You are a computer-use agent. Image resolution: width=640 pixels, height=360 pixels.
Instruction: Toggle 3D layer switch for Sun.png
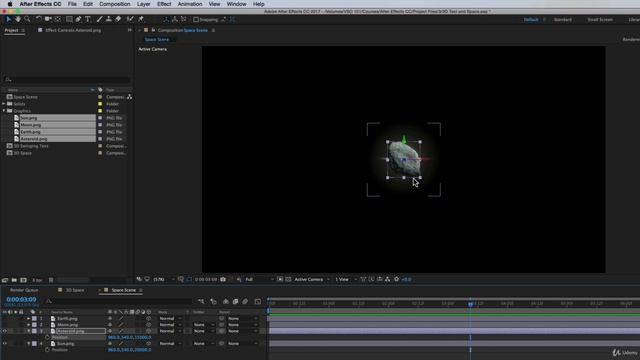149,344
